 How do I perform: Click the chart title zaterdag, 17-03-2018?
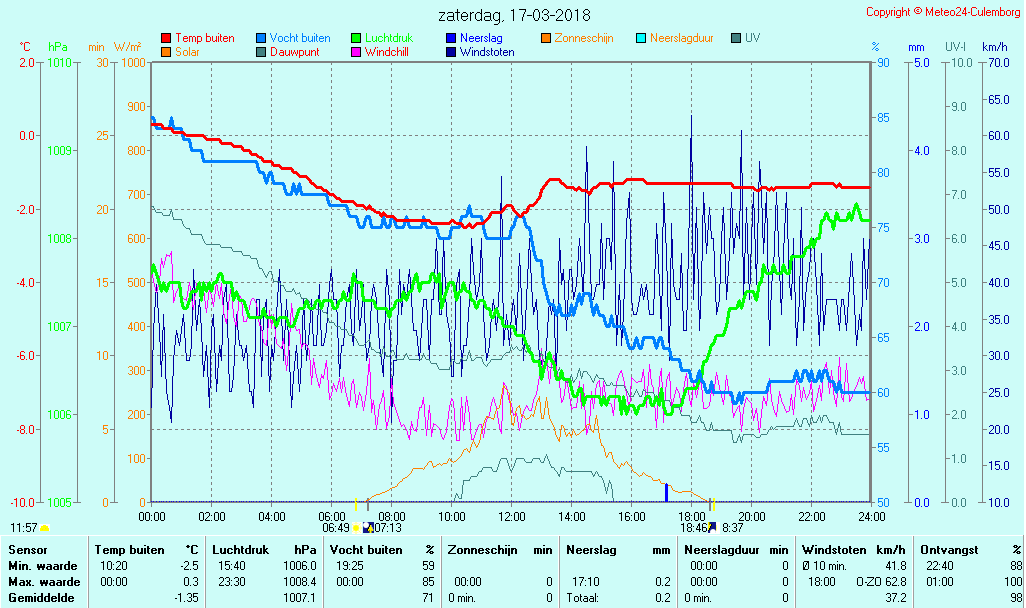[x=514, y=16]
